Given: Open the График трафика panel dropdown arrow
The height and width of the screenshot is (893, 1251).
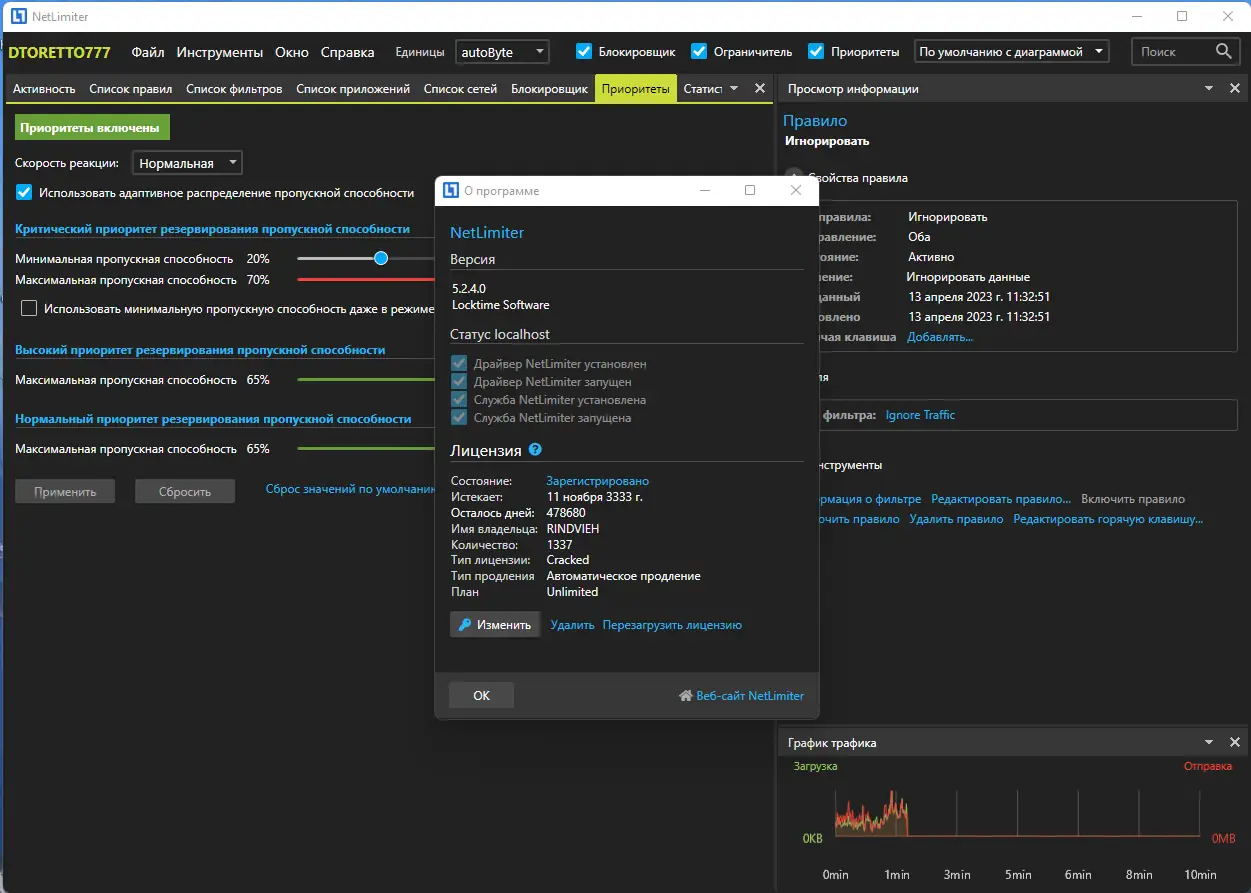Looking at the screenshot, I should (x=1209, y=743).
